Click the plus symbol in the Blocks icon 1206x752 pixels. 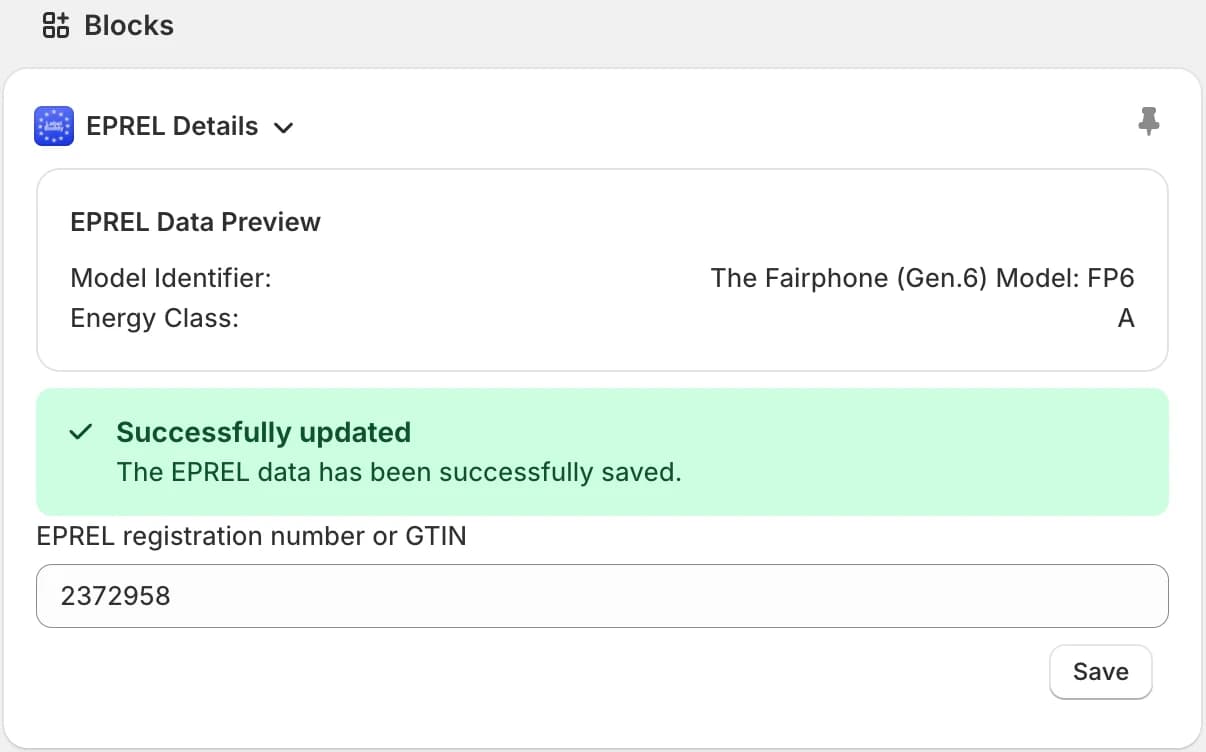62,18
